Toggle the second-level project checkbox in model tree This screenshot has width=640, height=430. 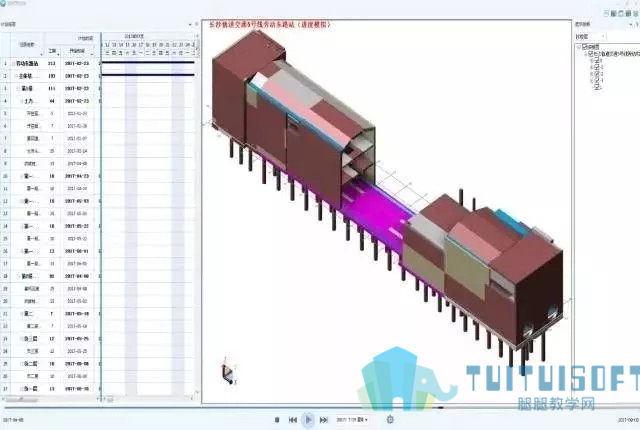tap(591, 53)
